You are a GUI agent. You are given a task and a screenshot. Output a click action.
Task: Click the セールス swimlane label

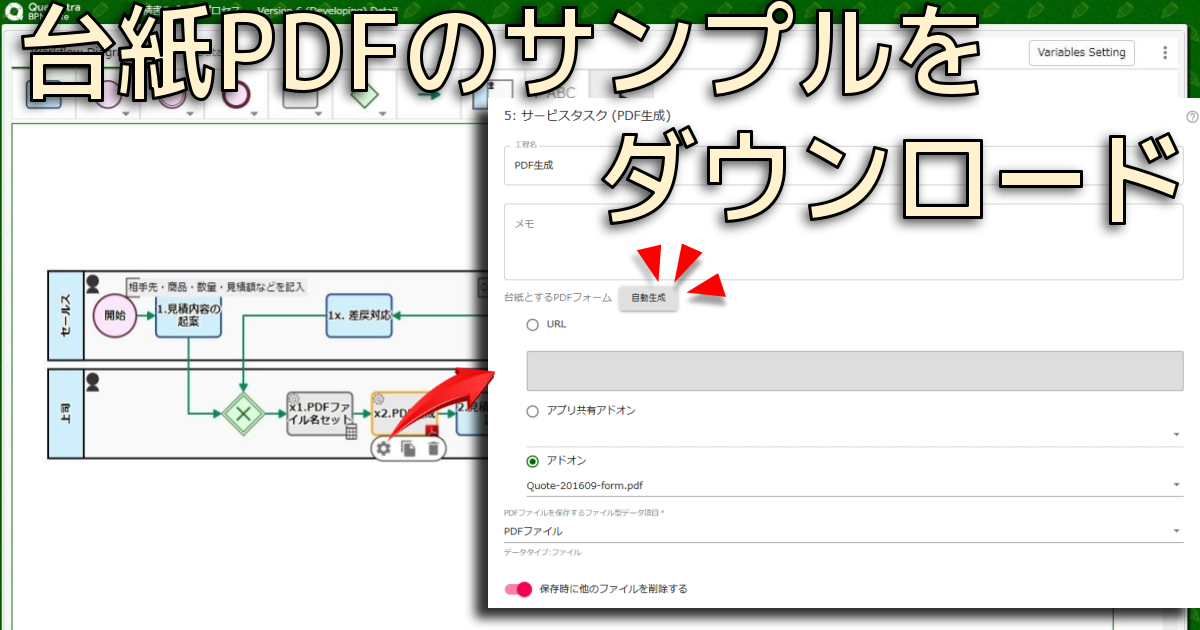[66, 316]
